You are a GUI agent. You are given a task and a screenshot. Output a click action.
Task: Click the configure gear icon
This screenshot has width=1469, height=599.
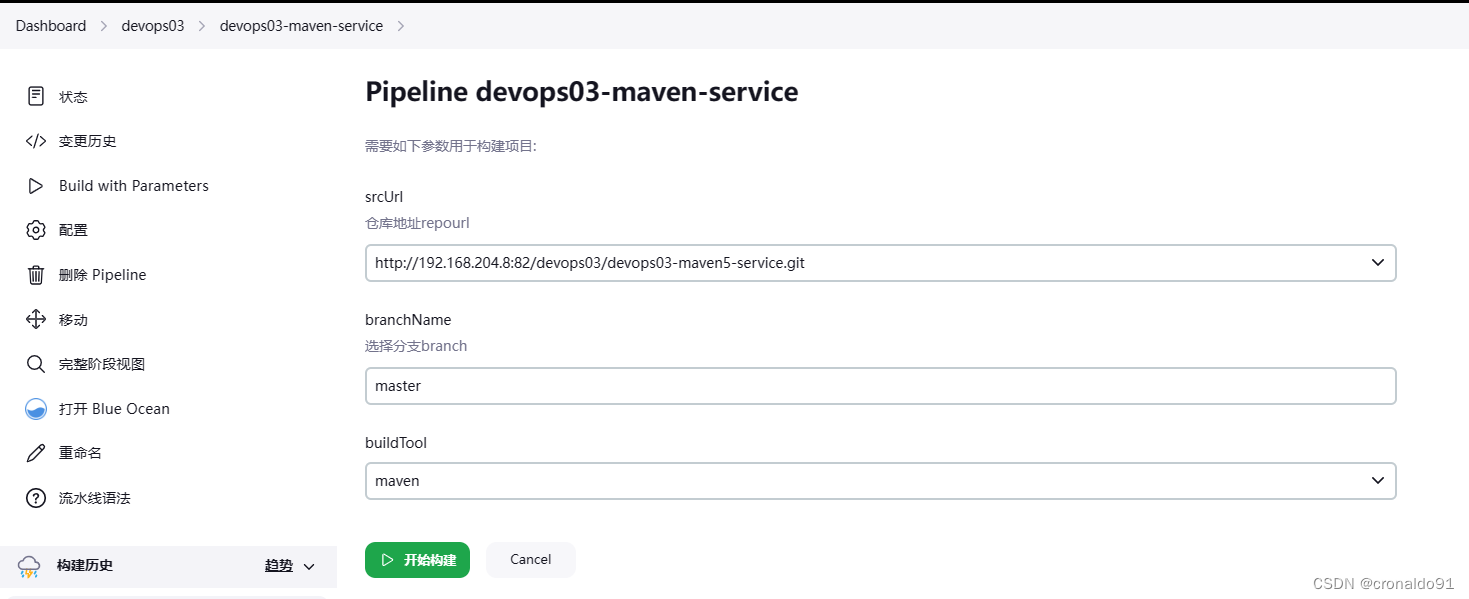[x=36, y=230]
